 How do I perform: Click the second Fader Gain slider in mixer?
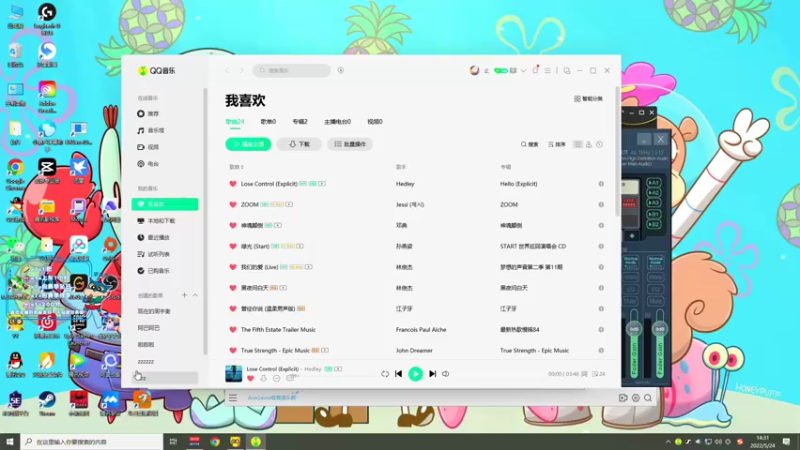[x=659, y=343]
